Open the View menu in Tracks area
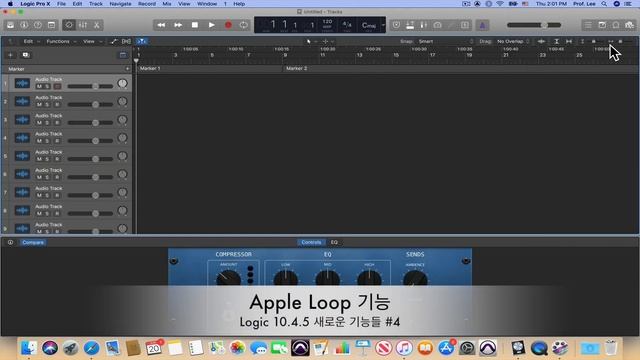Screen dimensions: 640x360 pyautogui.click(x=92, y=42)
